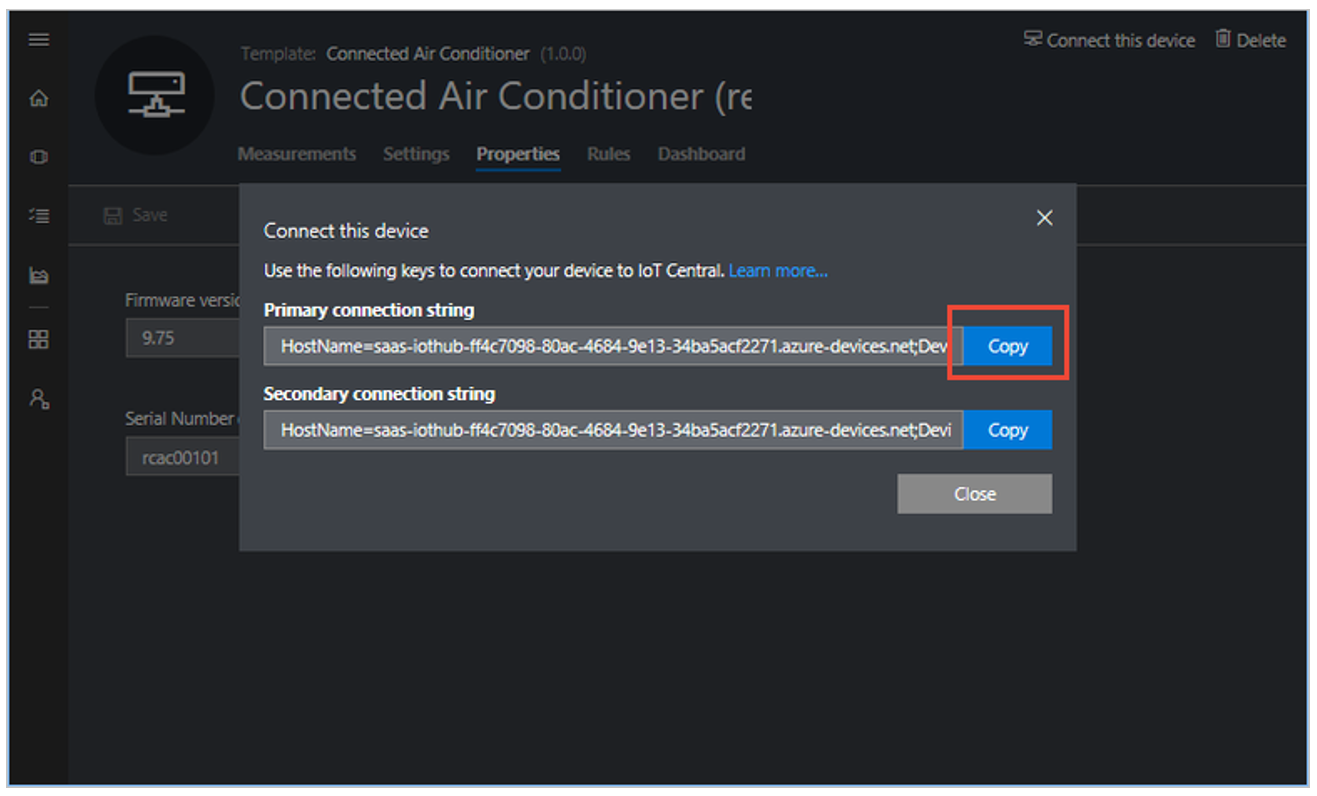Switch to the Measurements tab
Image resolution: width=1317 pixels, height=796 pixels.
click(297, 154)
